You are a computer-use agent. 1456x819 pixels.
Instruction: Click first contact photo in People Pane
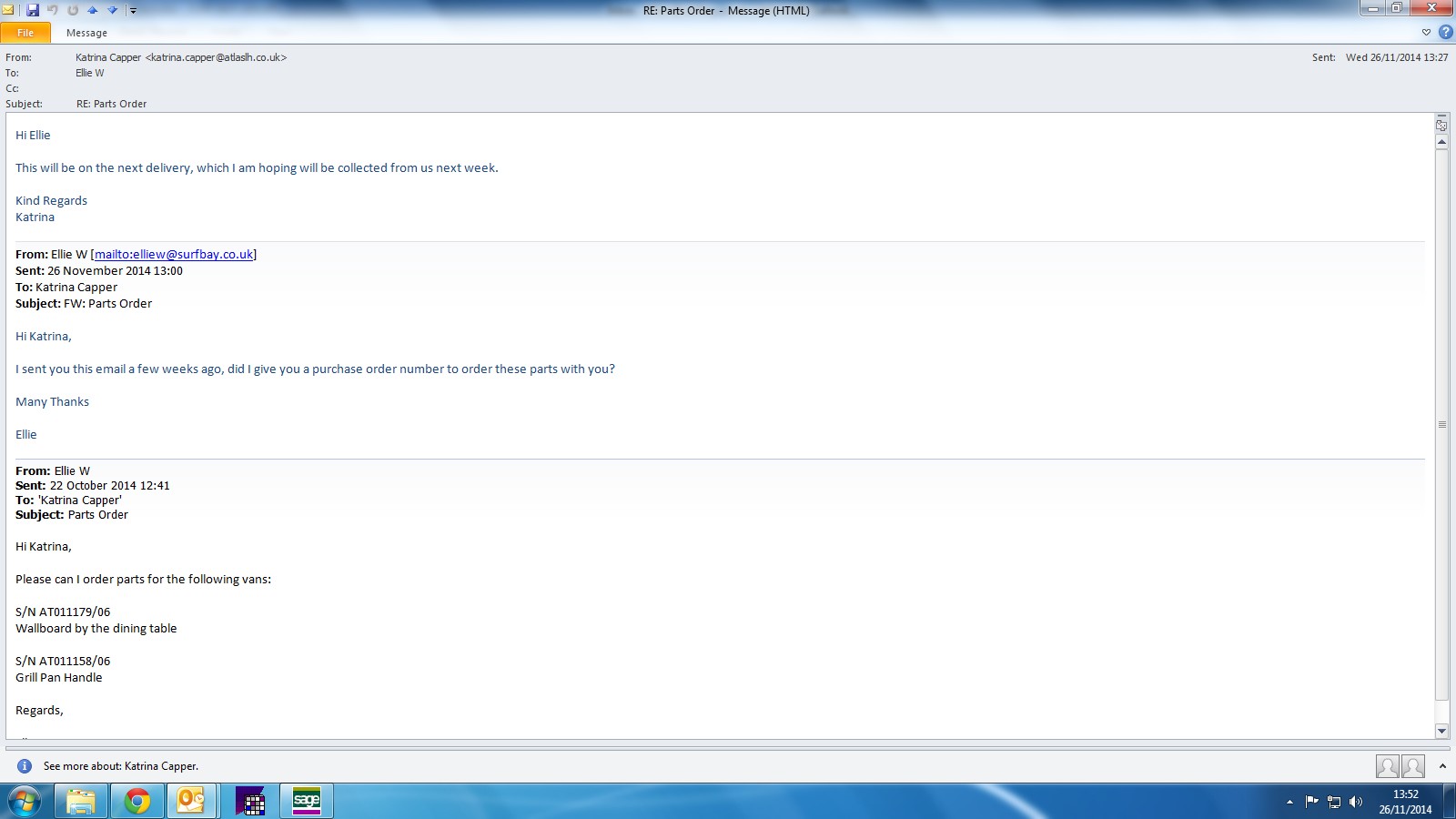tap(1388, 766)
